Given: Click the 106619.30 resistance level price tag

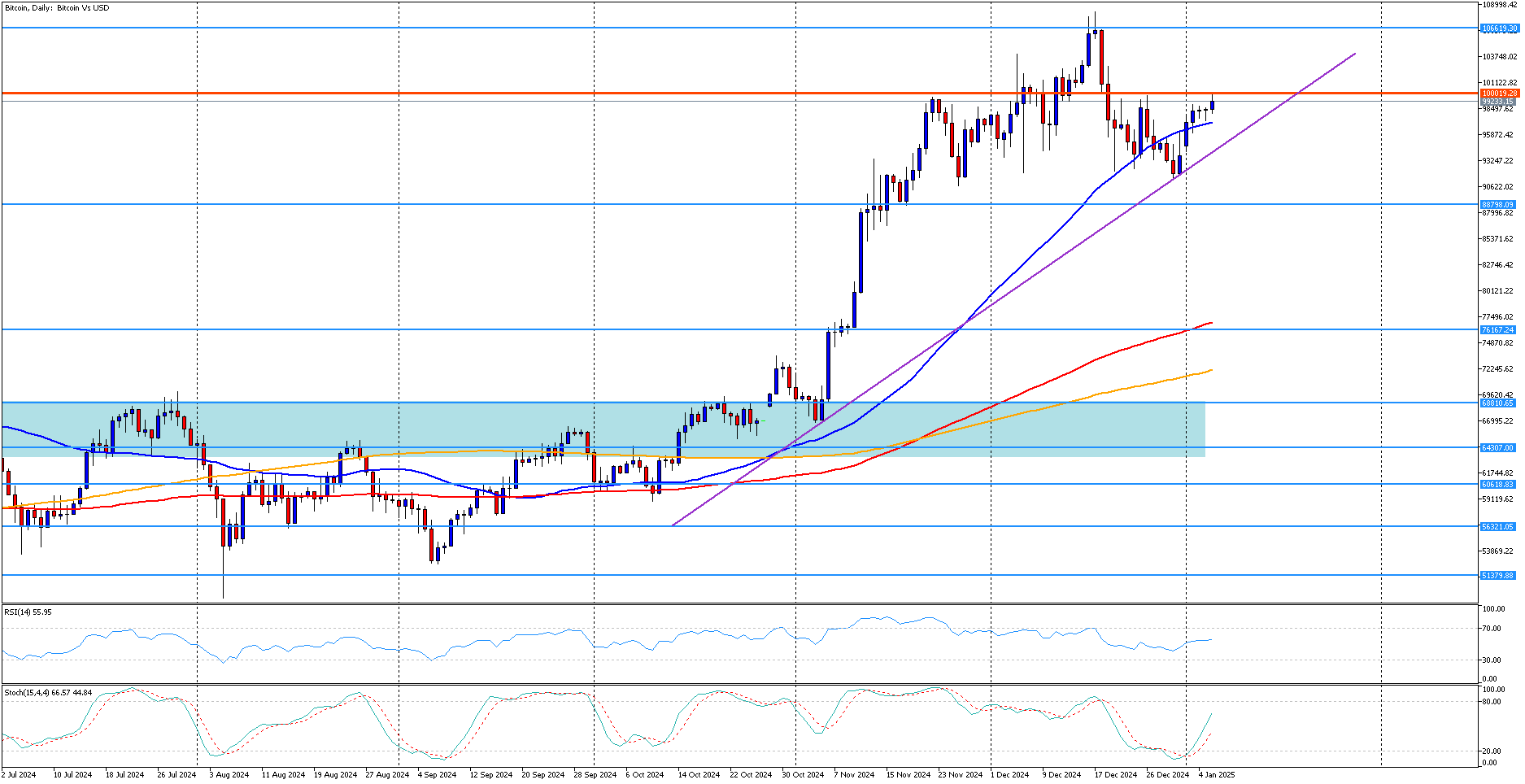Looking at the screenshot, I should [x=1500, y=28].
